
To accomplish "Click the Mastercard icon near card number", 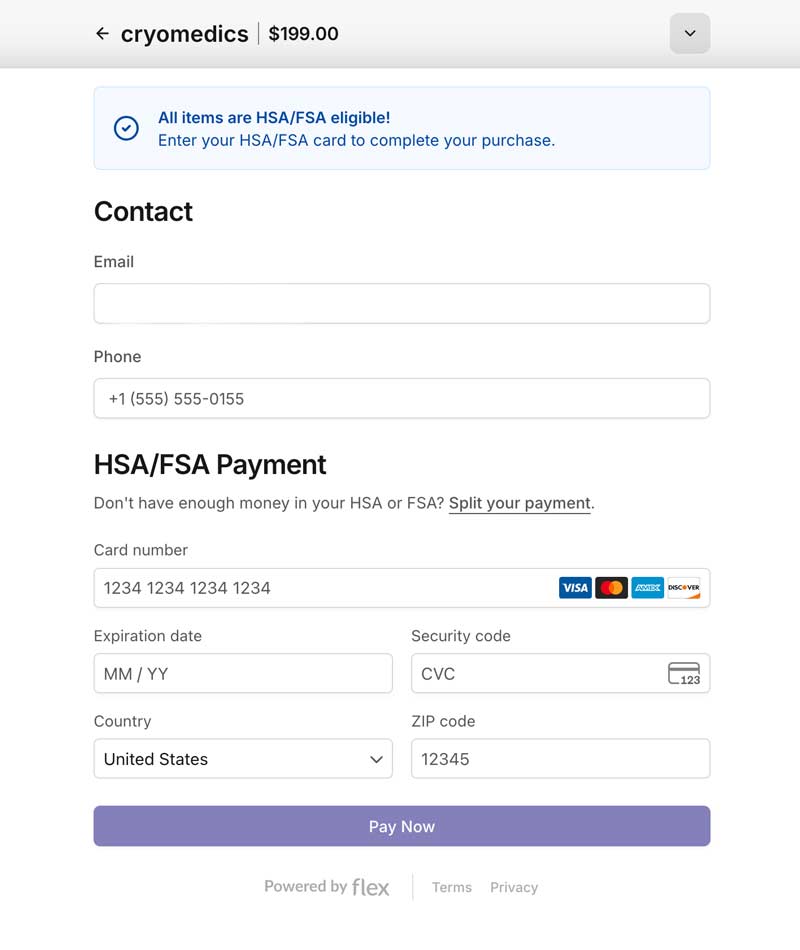I will coord(612,588).
